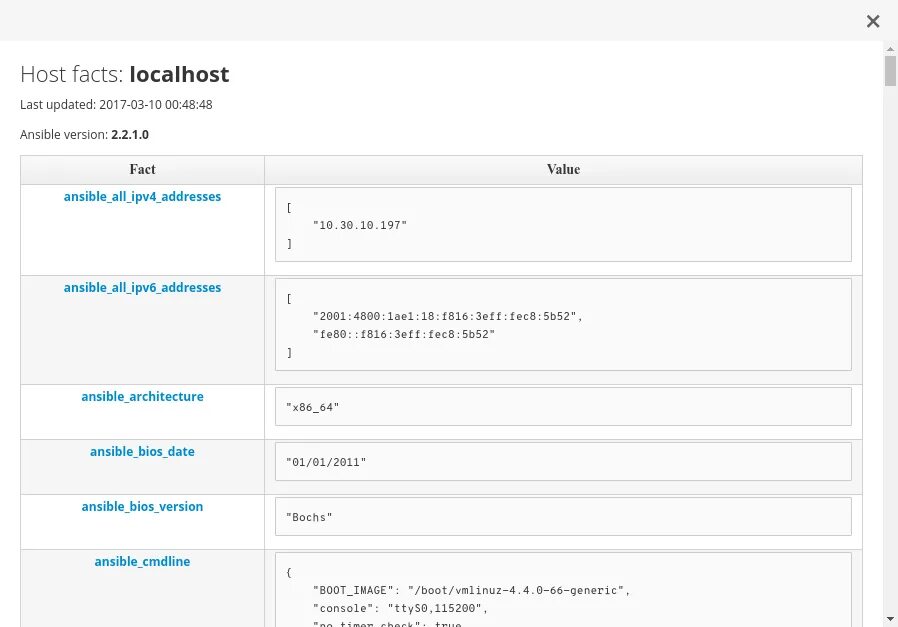This screenshot has height=627, width=898.
Task: Open the ansible_all_ipv4_addresses fact link
Action: 142,197
